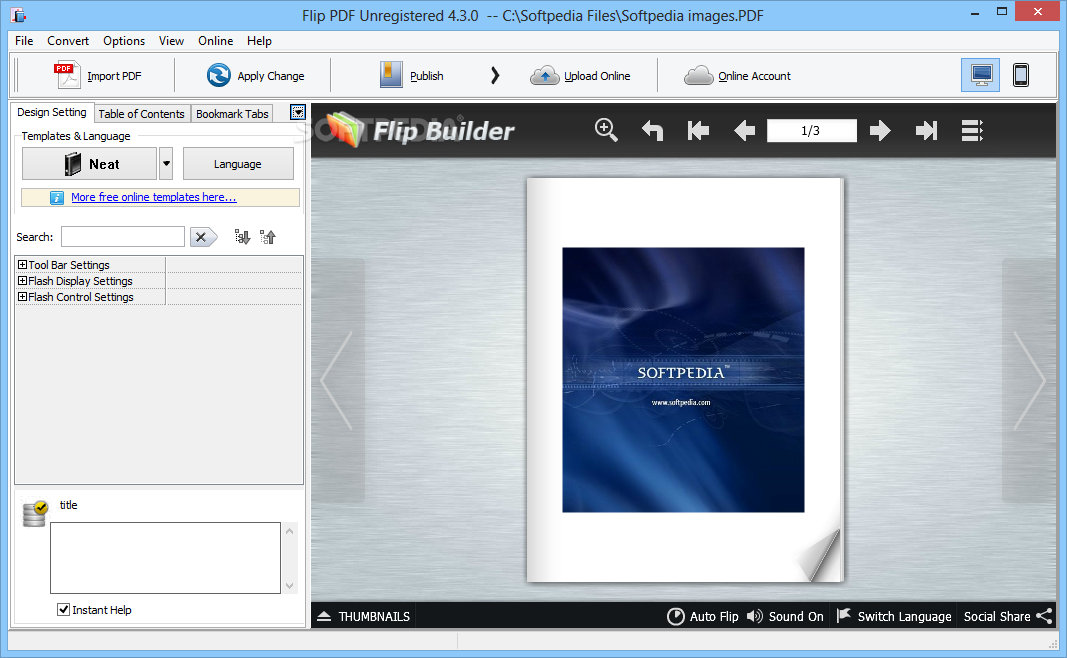Switch to Bookmark Tabs tab
Image resolution: width=1067 pixels, height=658 pixels.
232,114
